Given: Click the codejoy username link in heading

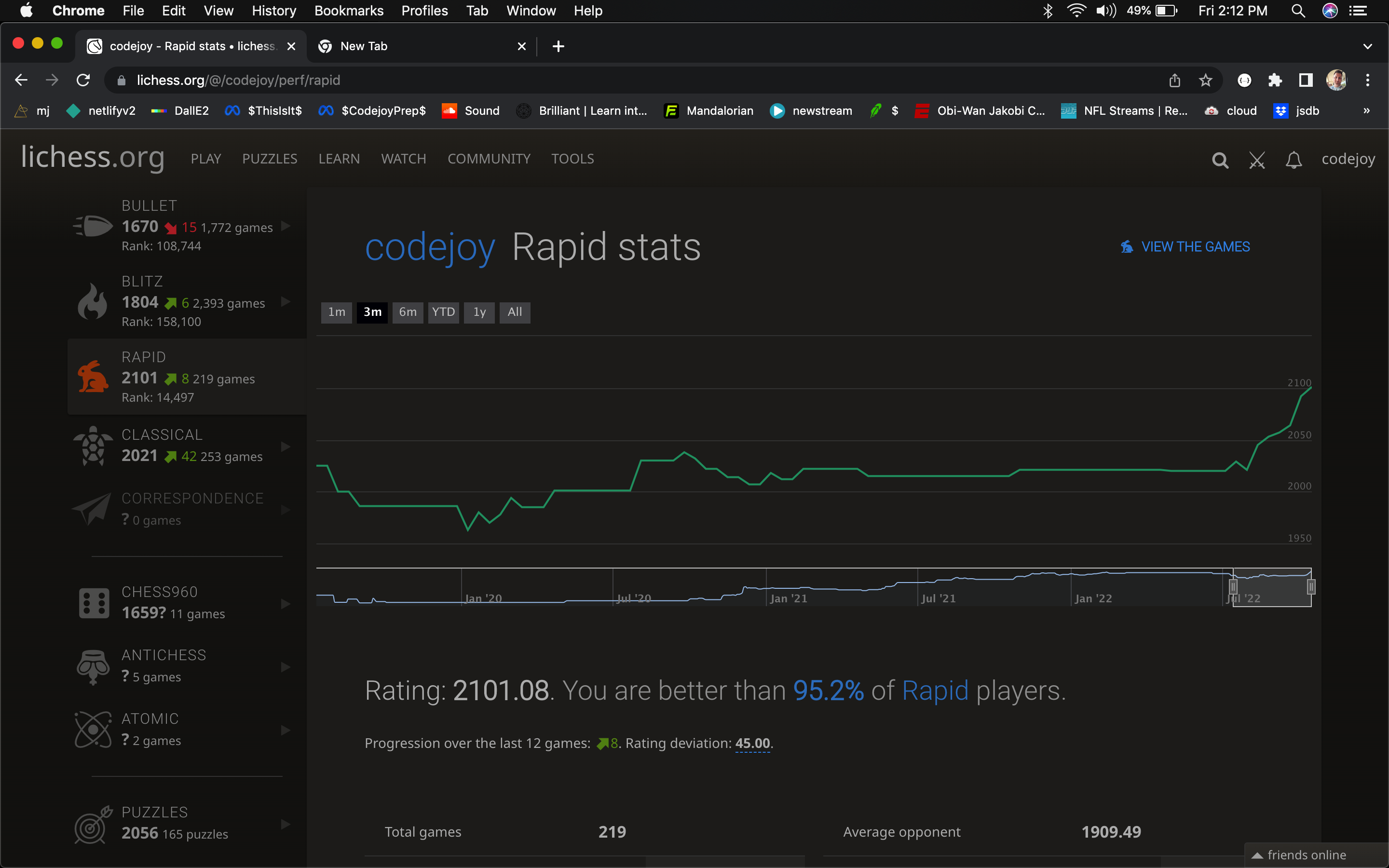Looking at the screenshot, I should click(x=430, y=247).
